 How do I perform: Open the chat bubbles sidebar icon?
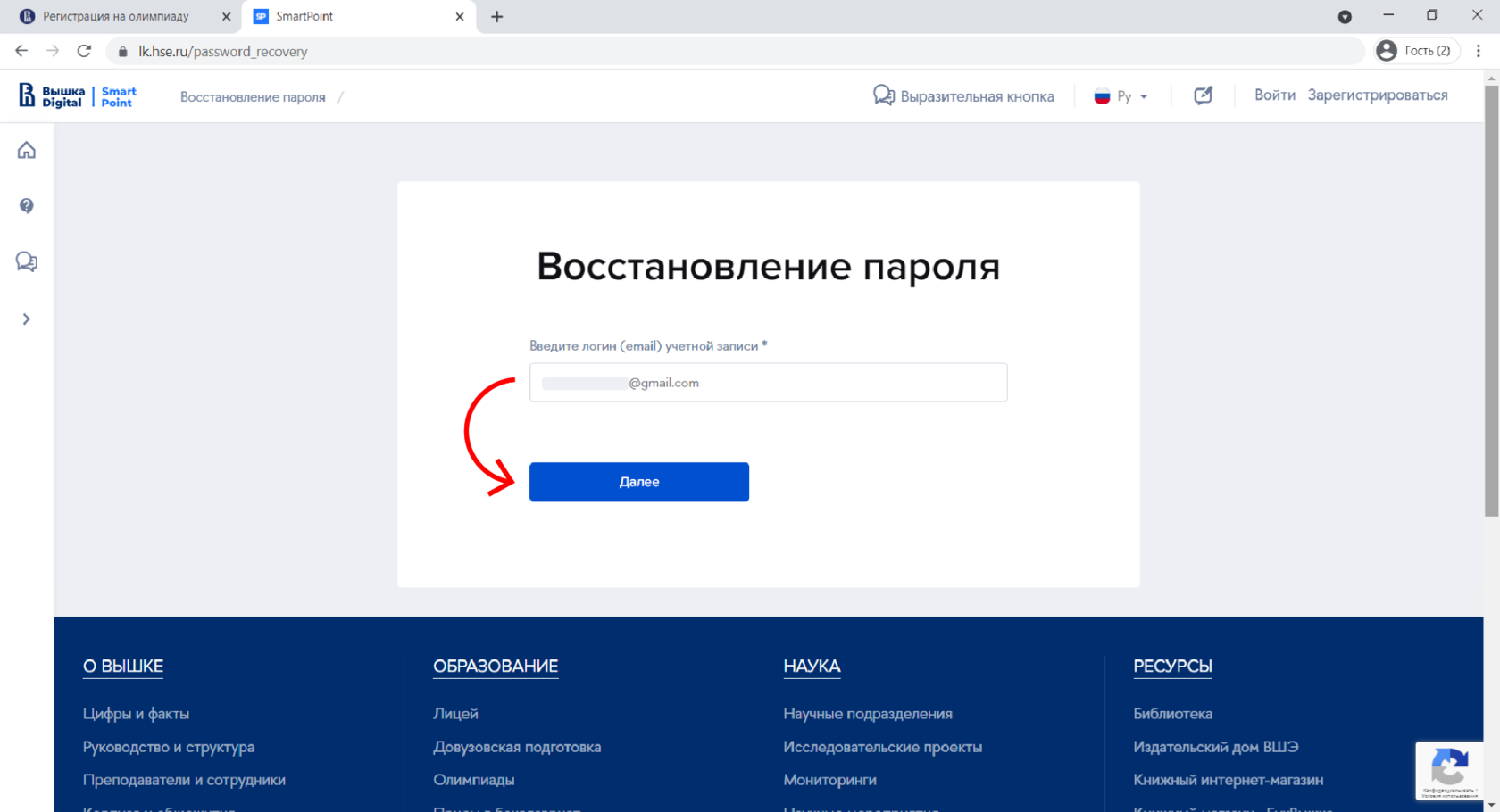coord(27,261)
